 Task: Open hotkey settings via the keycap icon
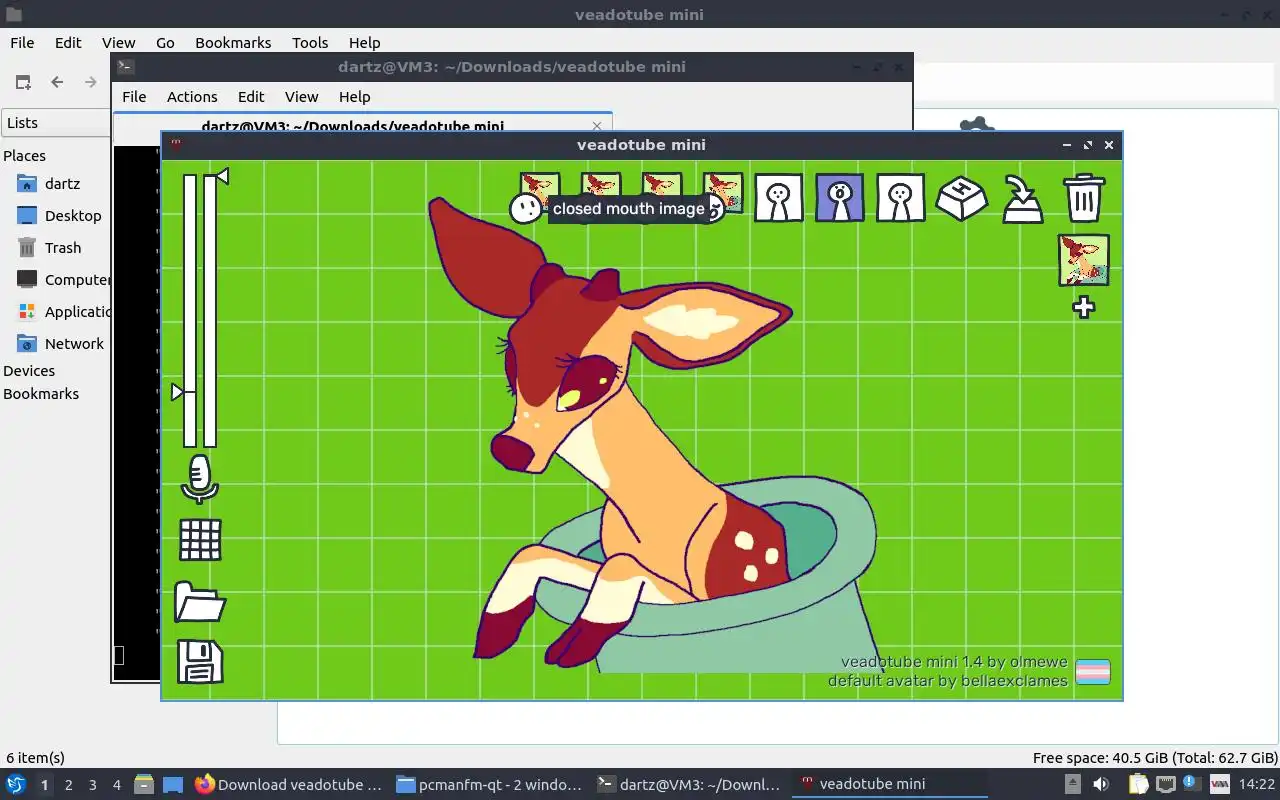point(961,197)
